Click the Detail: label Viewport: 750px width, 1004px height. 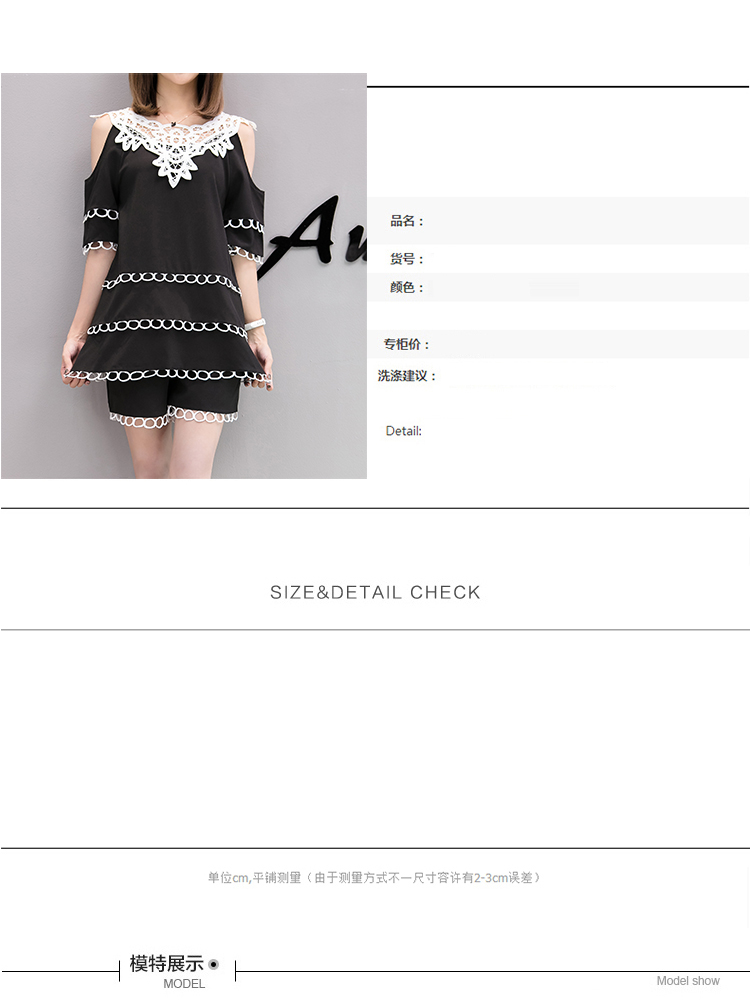tap(404, 431)
